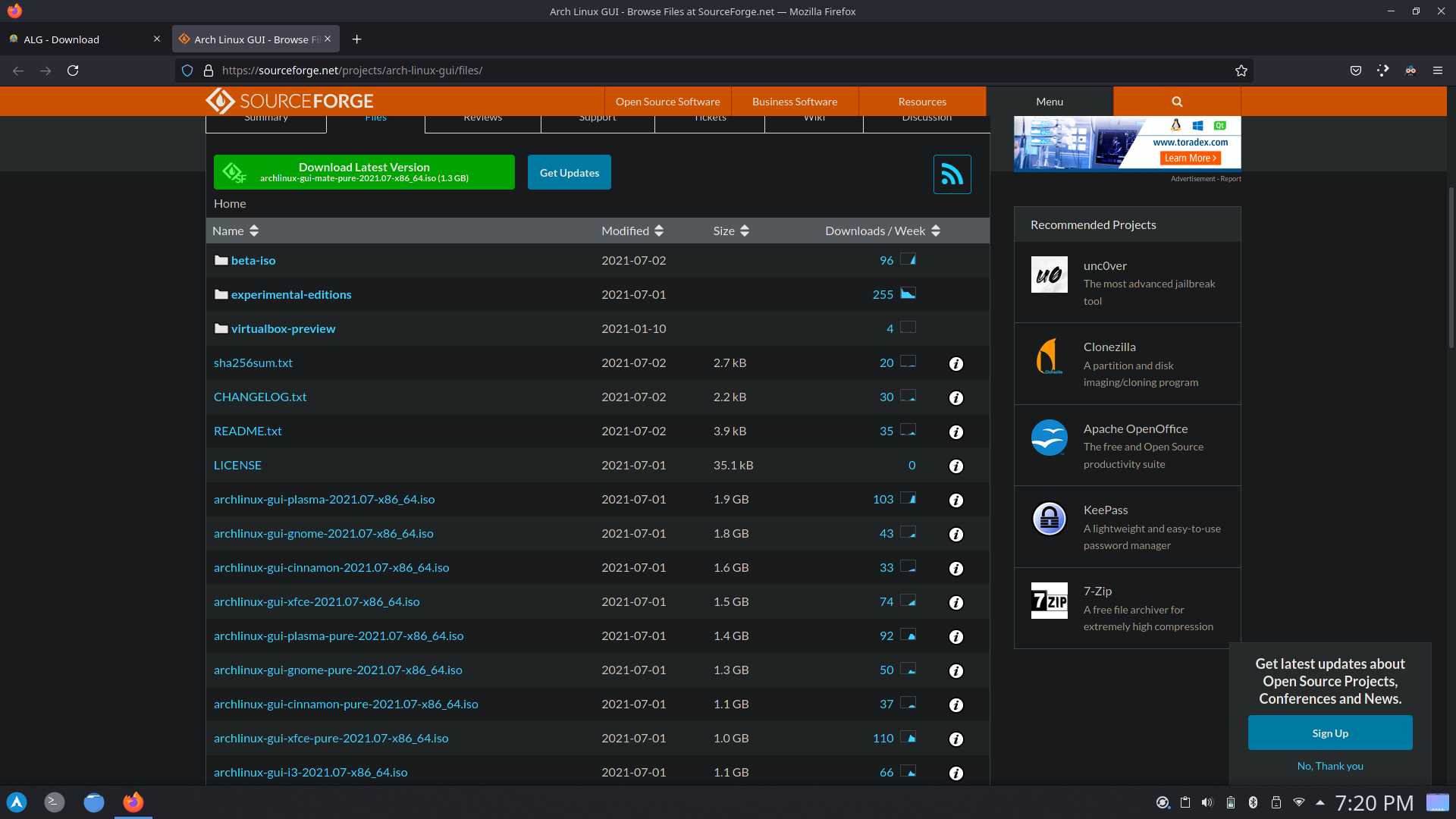Click the SourceForge search magnifier icon
The height and width of the screenshot is (819, 1456).
pyautogui.click(x=1177, y=102)
